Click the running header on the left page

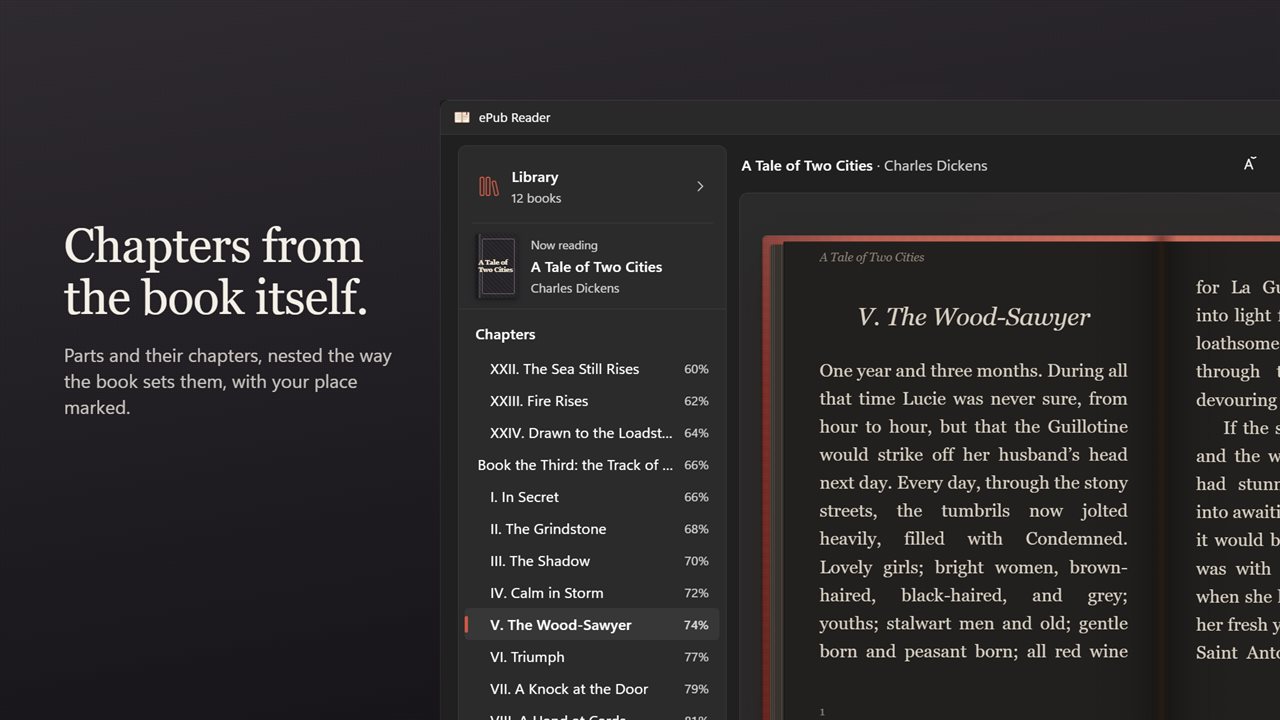pos(872,257)
